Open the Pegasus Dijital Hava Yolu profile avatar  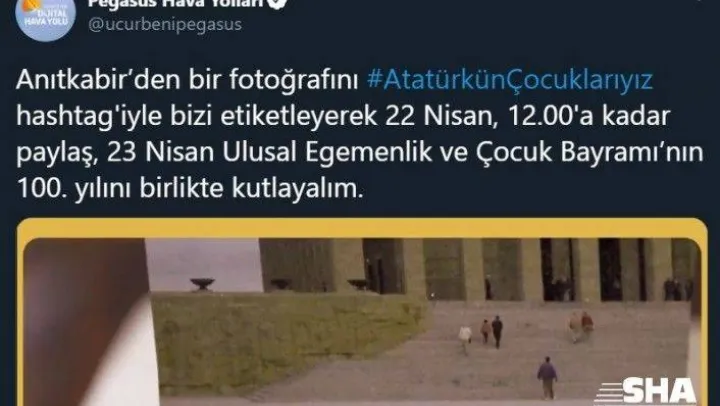point(45,17)
